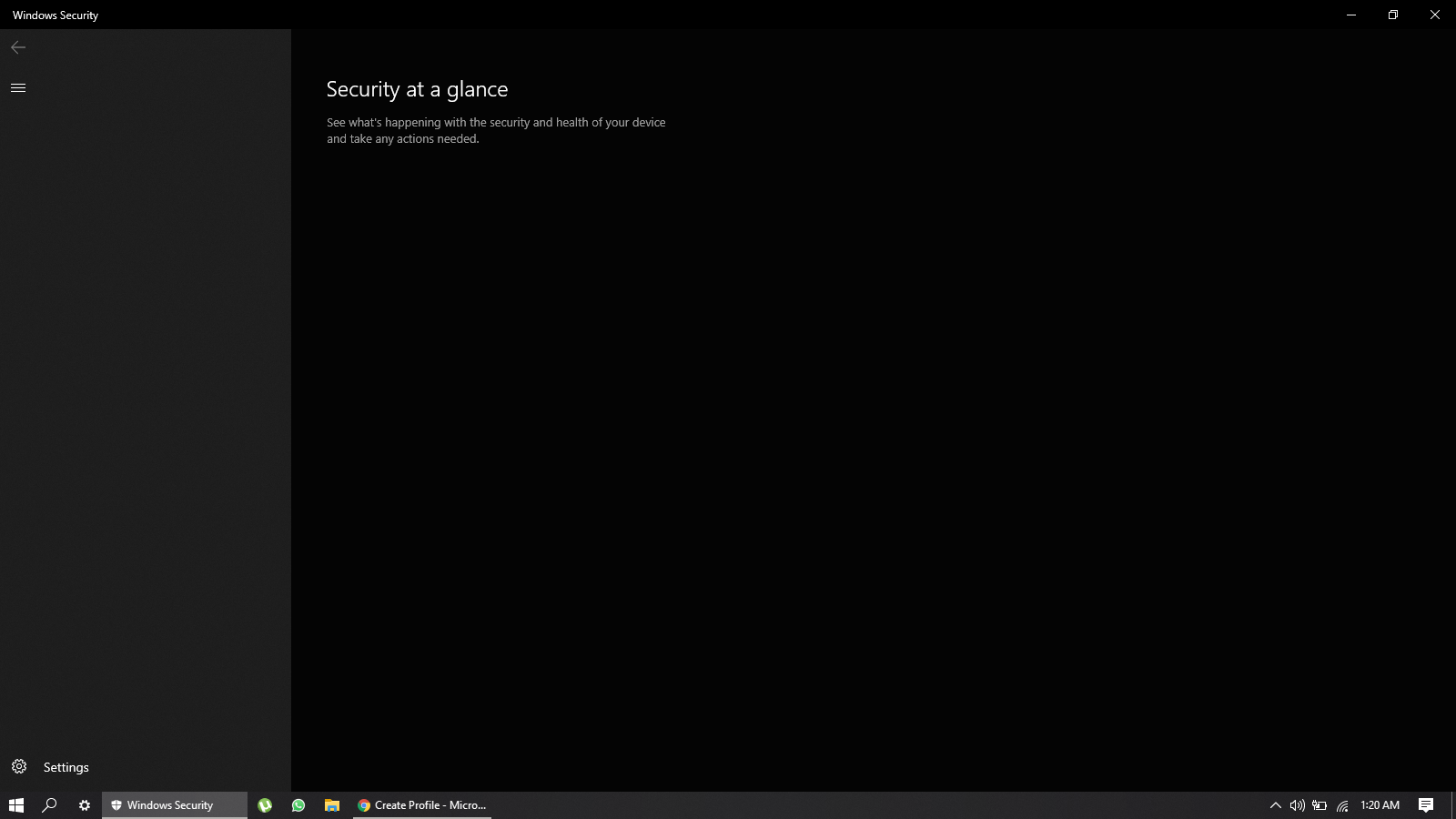The image size is (1456, 819).
Task: Open WhatsApp from the taskbar
Action: point(298,805)
